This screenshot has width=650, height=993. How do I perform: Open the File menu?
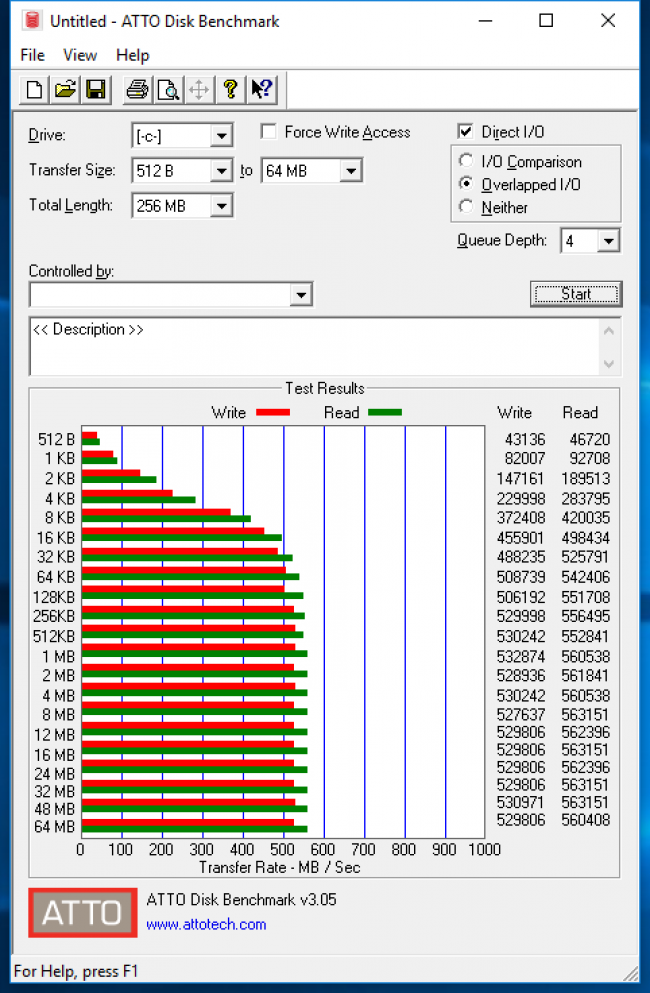(x=32, y=55)
